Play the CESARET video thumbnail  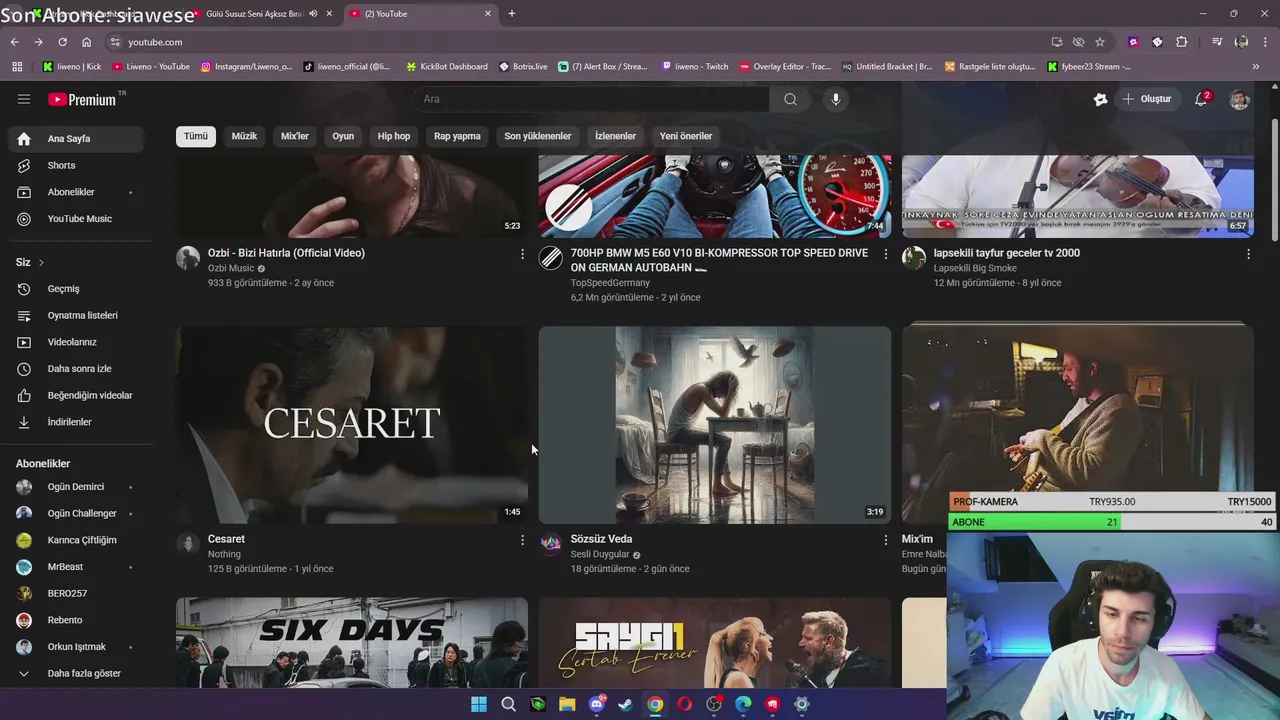point(352,424)
